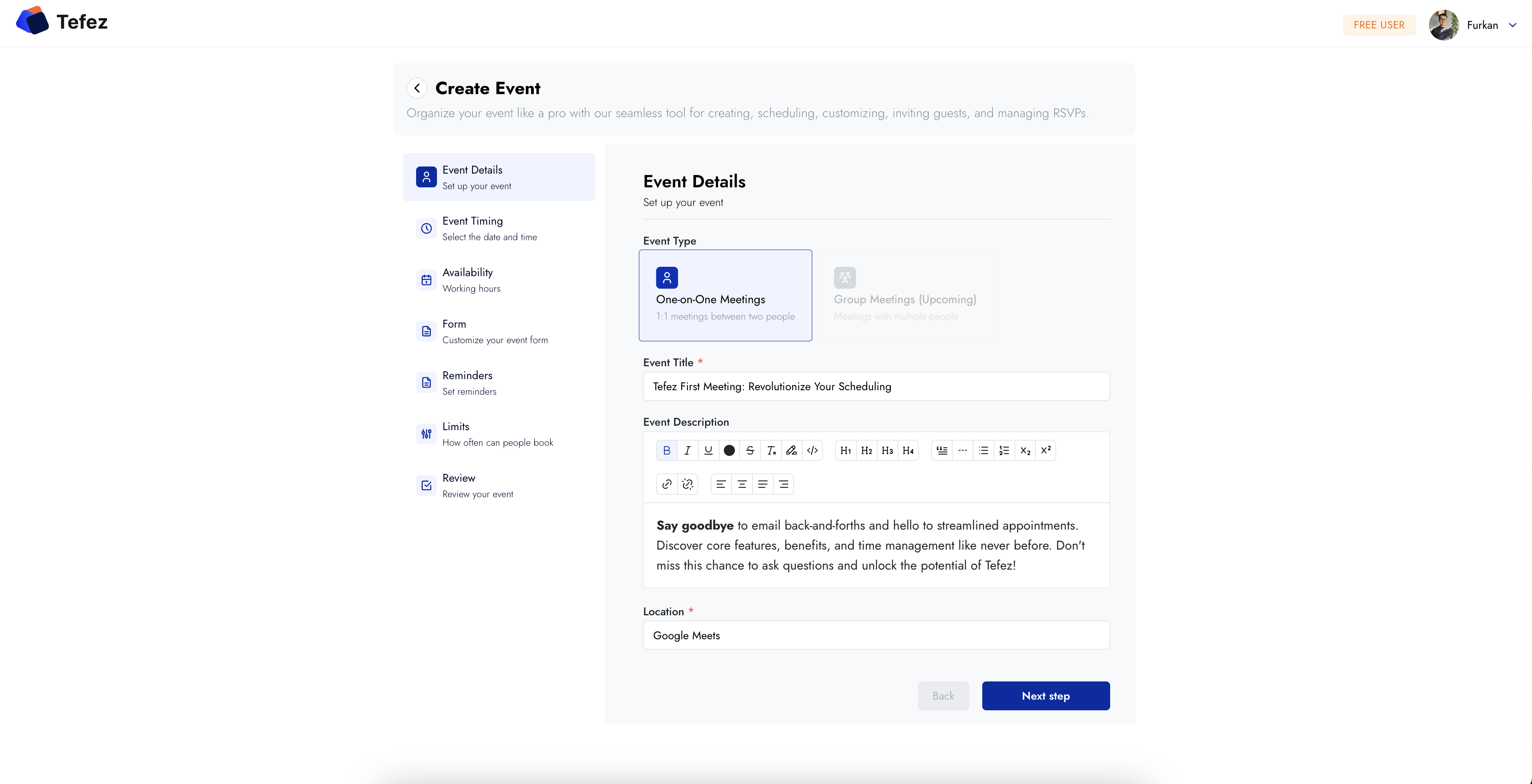Focus the Location input field
The image size is (1532, 784).
(x=876, y=635)
